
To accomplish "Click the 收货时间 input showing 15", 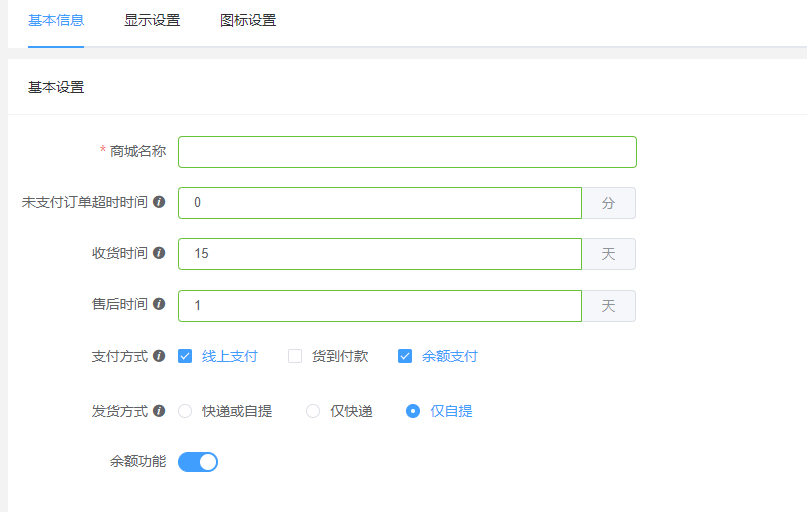I will [x=380, y=254].
